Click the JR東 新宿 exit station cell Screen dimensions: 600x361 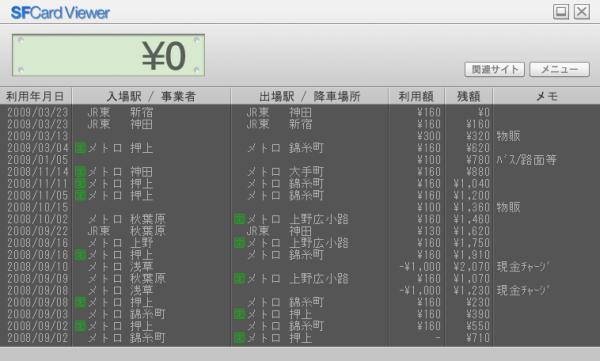coord(279,124)
